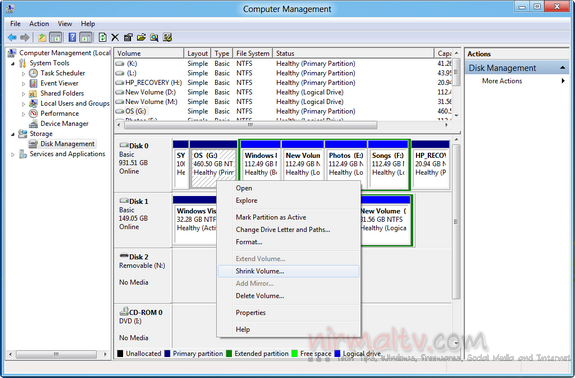Click the Refresh toolbar icon
Screen dimensions: 575x378
(103, 37)
